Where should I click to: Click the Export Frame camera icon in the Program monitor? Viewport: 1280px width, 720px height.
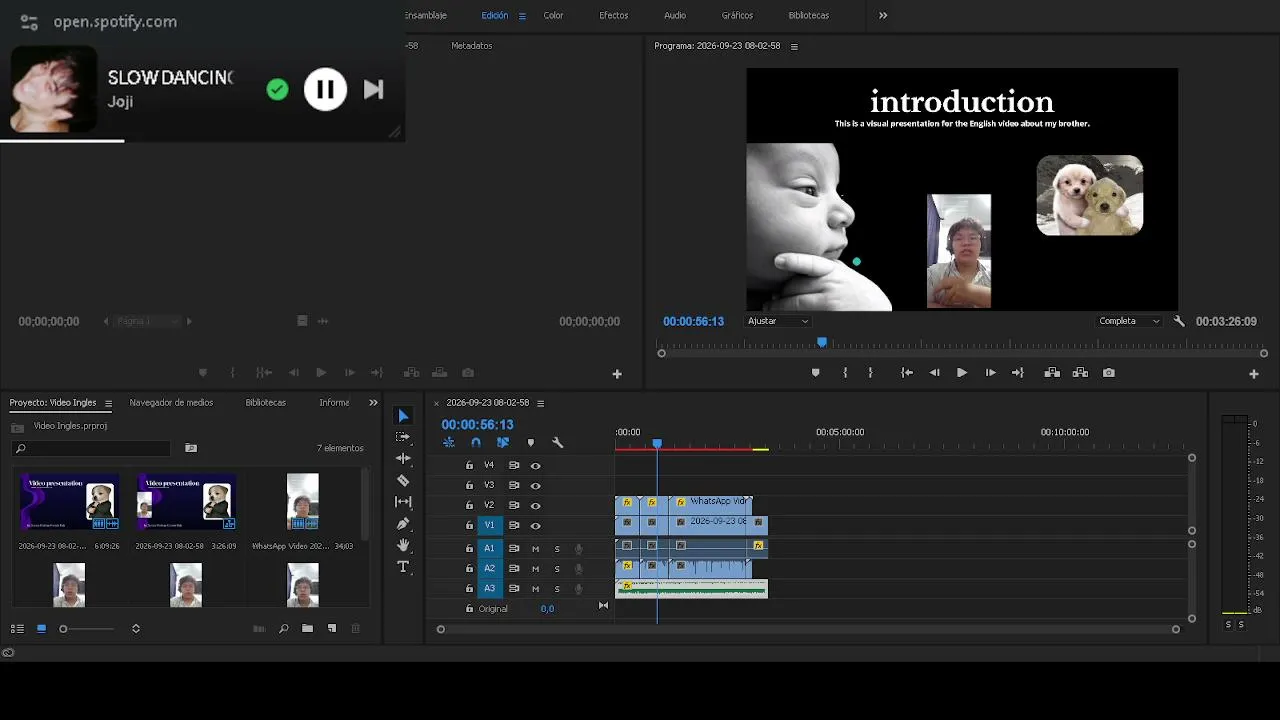click(x=1109, y=372)
